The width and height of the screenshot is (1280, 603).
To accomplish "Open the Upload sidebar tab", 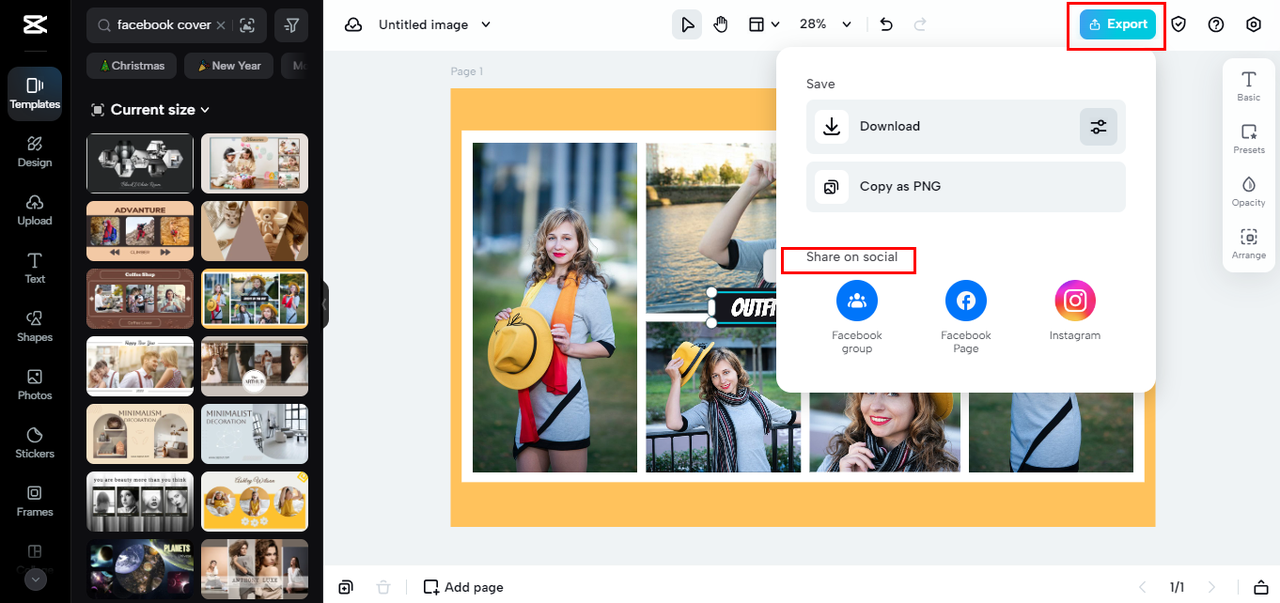I will 35,210.
